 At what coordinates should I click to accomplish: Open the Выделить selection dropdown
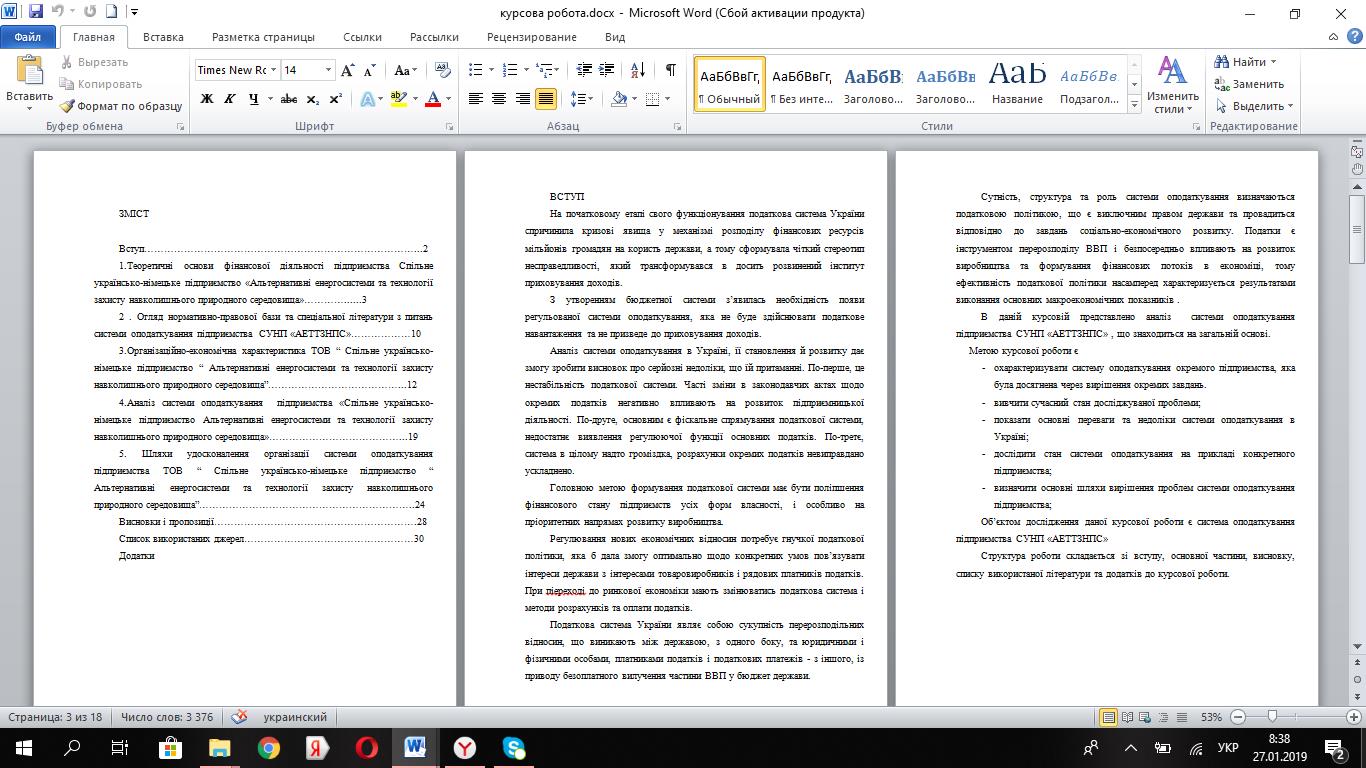point(1254,106)
